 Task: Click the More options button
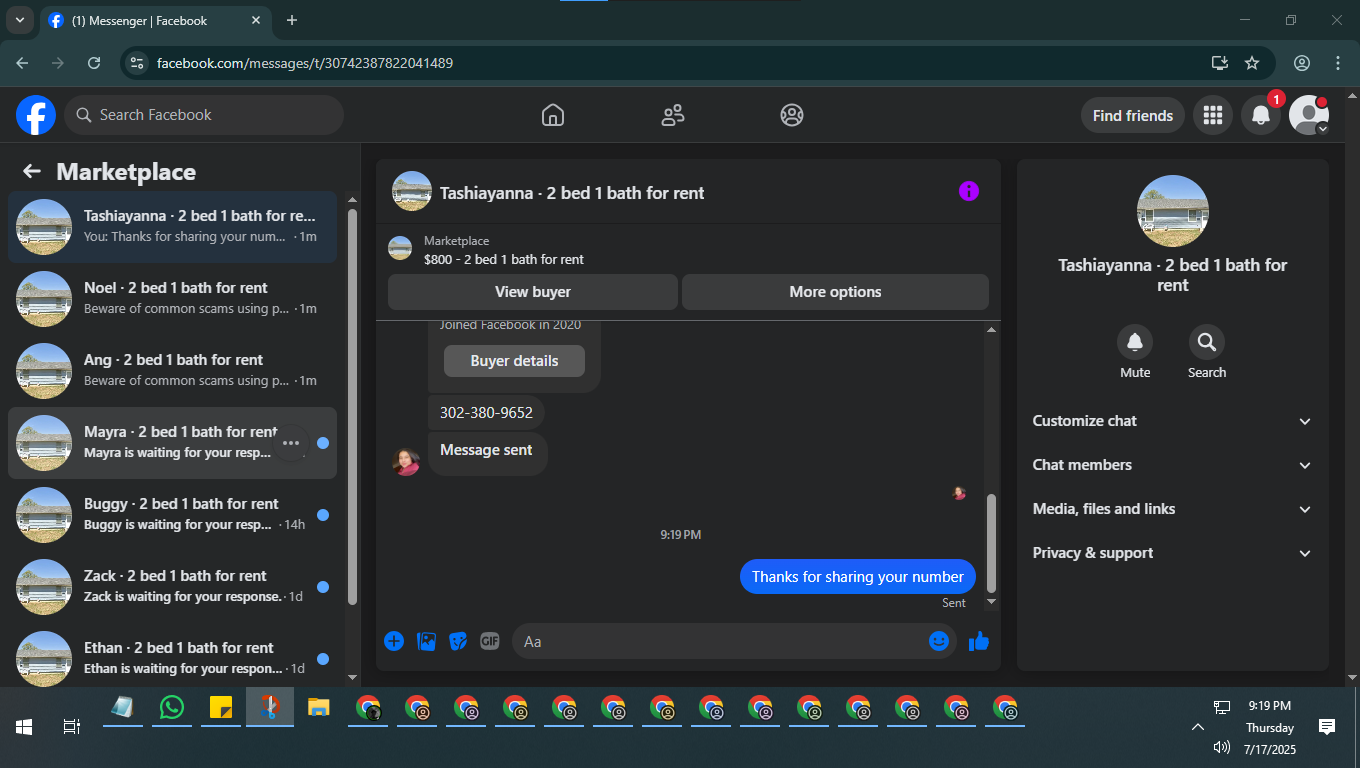(x=835, y=292)
